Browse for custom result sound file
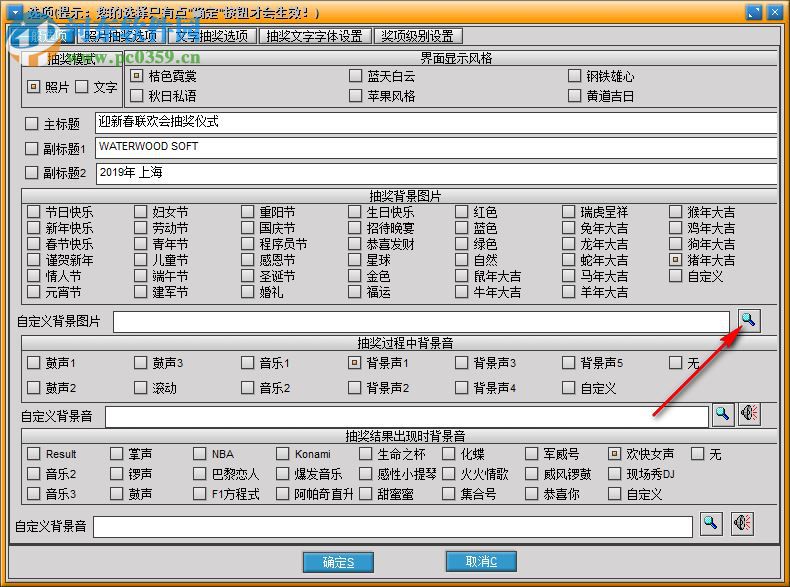 (x=711, y=524)
